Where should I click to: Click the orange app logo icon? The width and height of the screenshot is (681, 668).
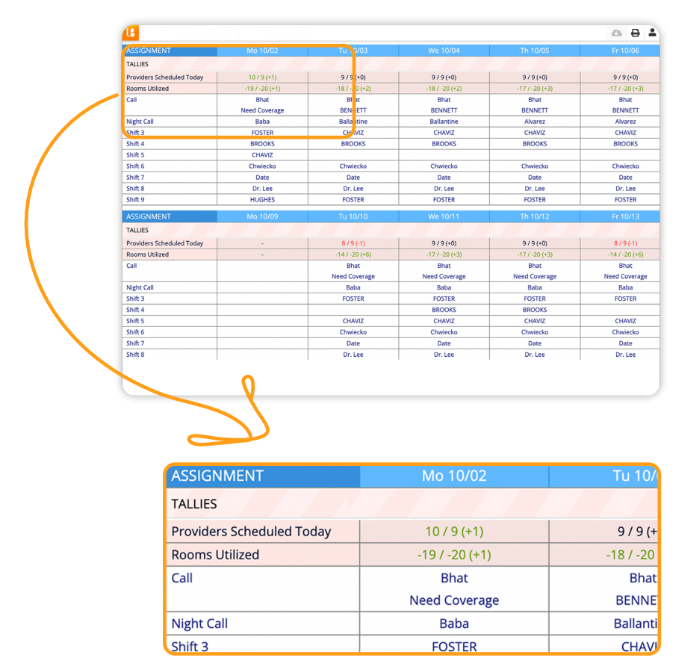click(131, 33)
